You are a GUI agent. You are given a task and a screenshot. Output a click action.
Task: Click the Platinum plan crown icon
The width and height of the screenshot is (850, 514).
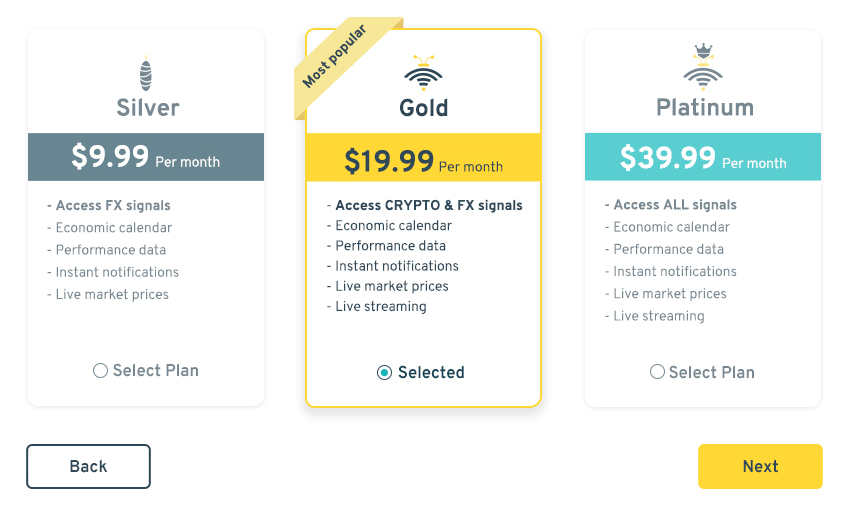[703, 68]
